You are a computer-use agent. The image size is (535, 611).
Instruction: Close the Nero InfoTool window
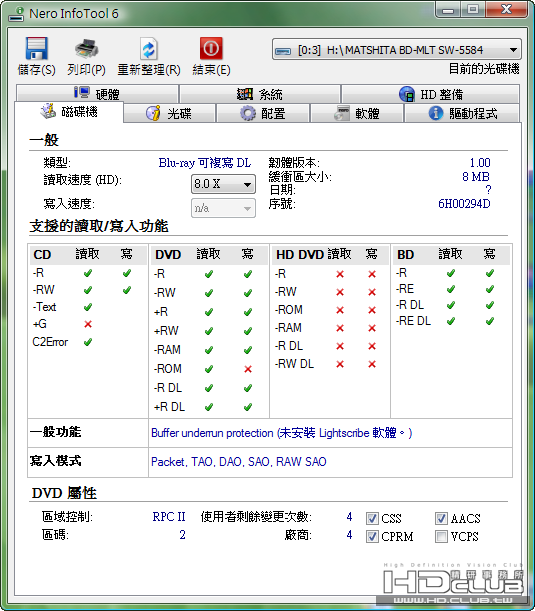click(x=507, y=9)
